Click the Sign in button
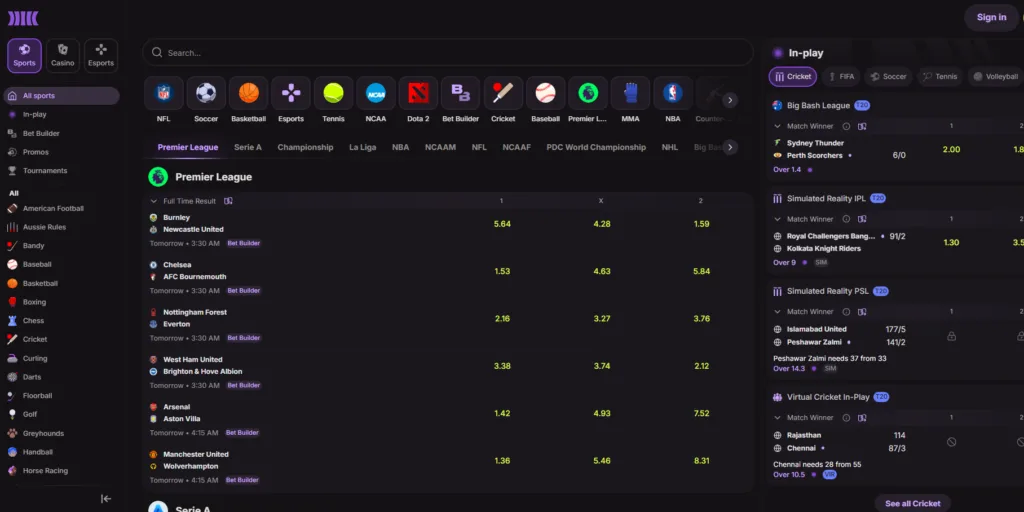The height and width of the screenshot is (512, 1024). tap(991, 17)
